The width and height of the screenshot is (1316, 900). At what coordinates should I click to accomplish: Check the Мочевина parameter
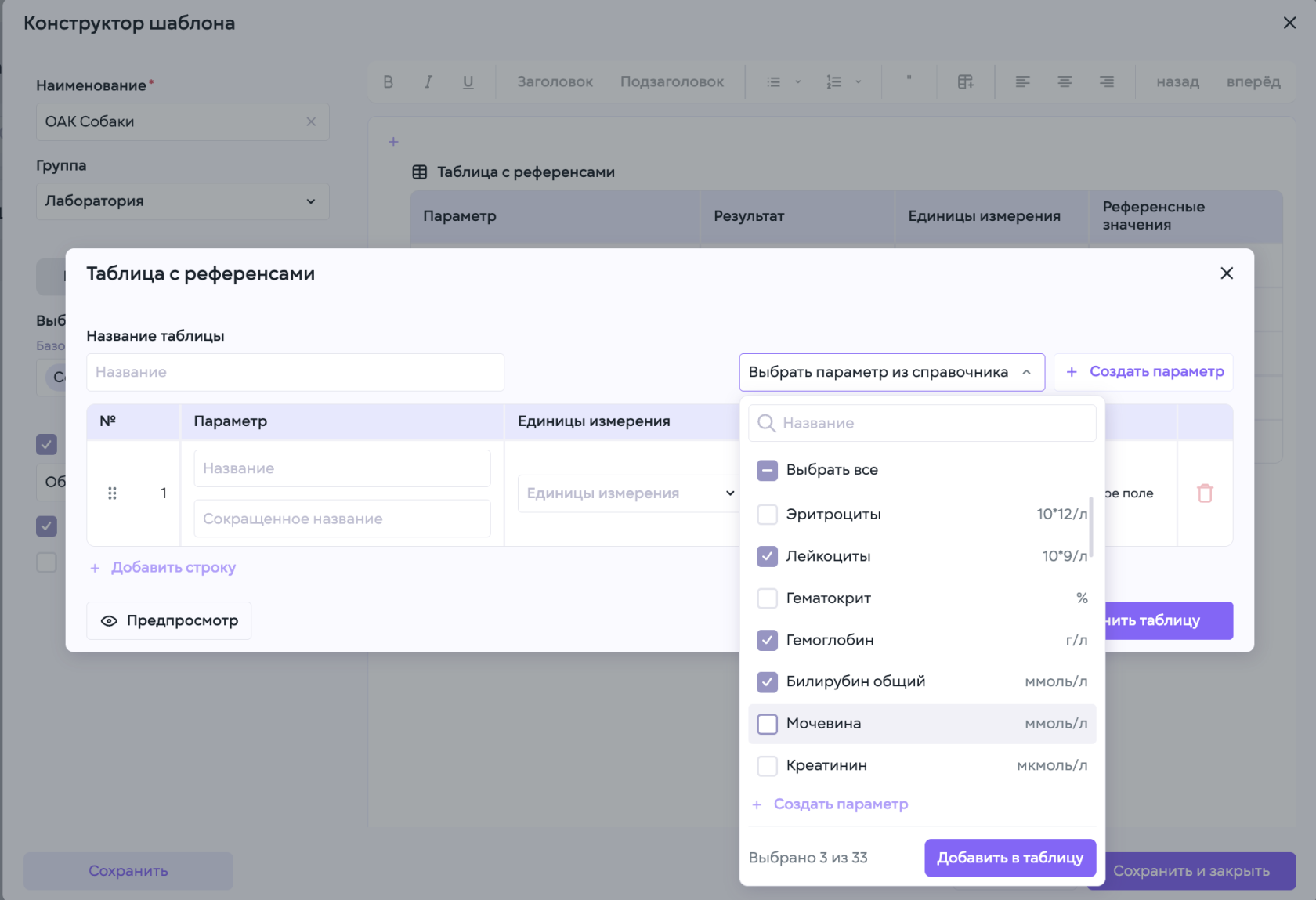click(x=767, y=724)
